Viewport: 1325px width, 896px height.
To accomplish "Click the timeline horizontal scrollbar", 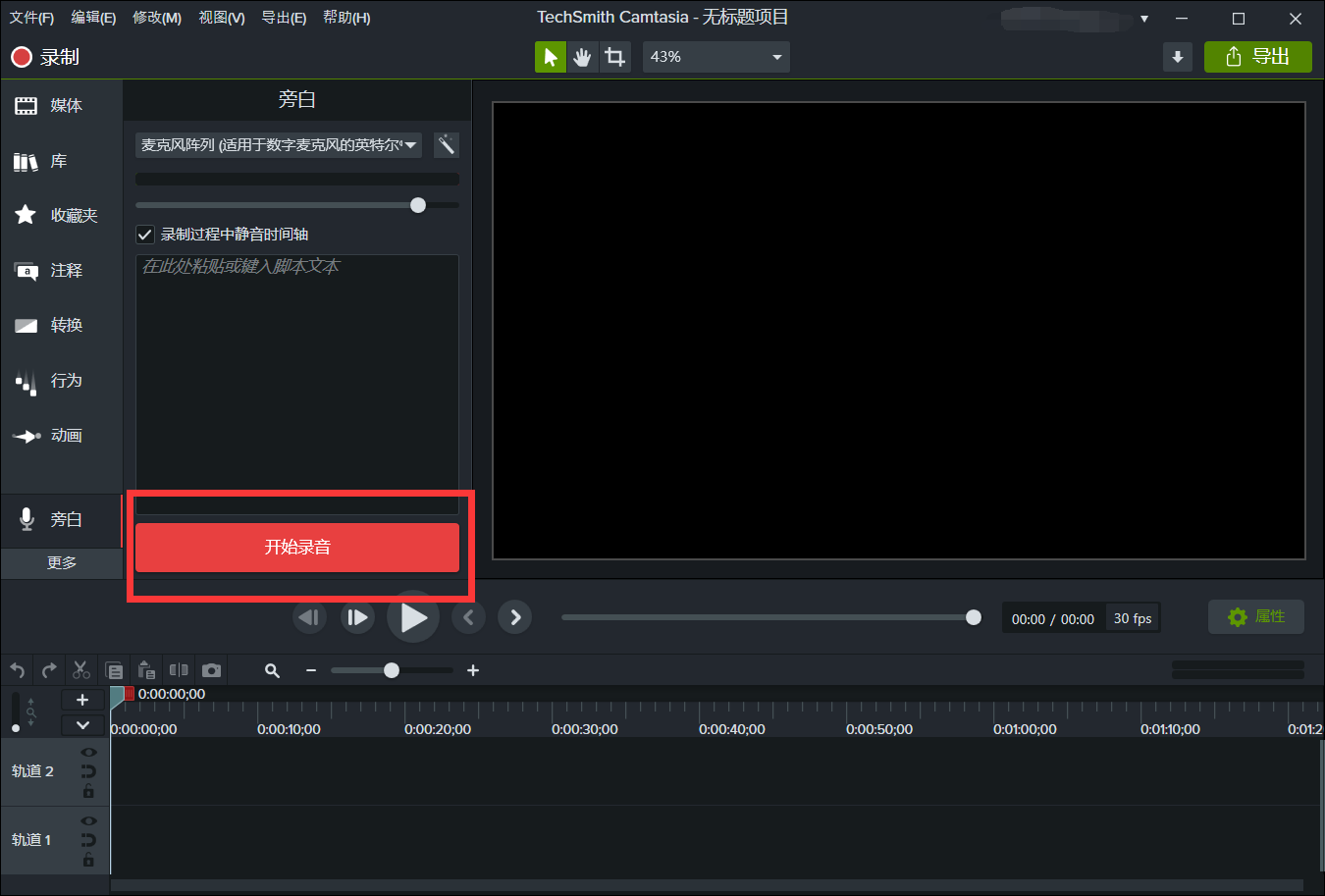I will coord(707,885).
